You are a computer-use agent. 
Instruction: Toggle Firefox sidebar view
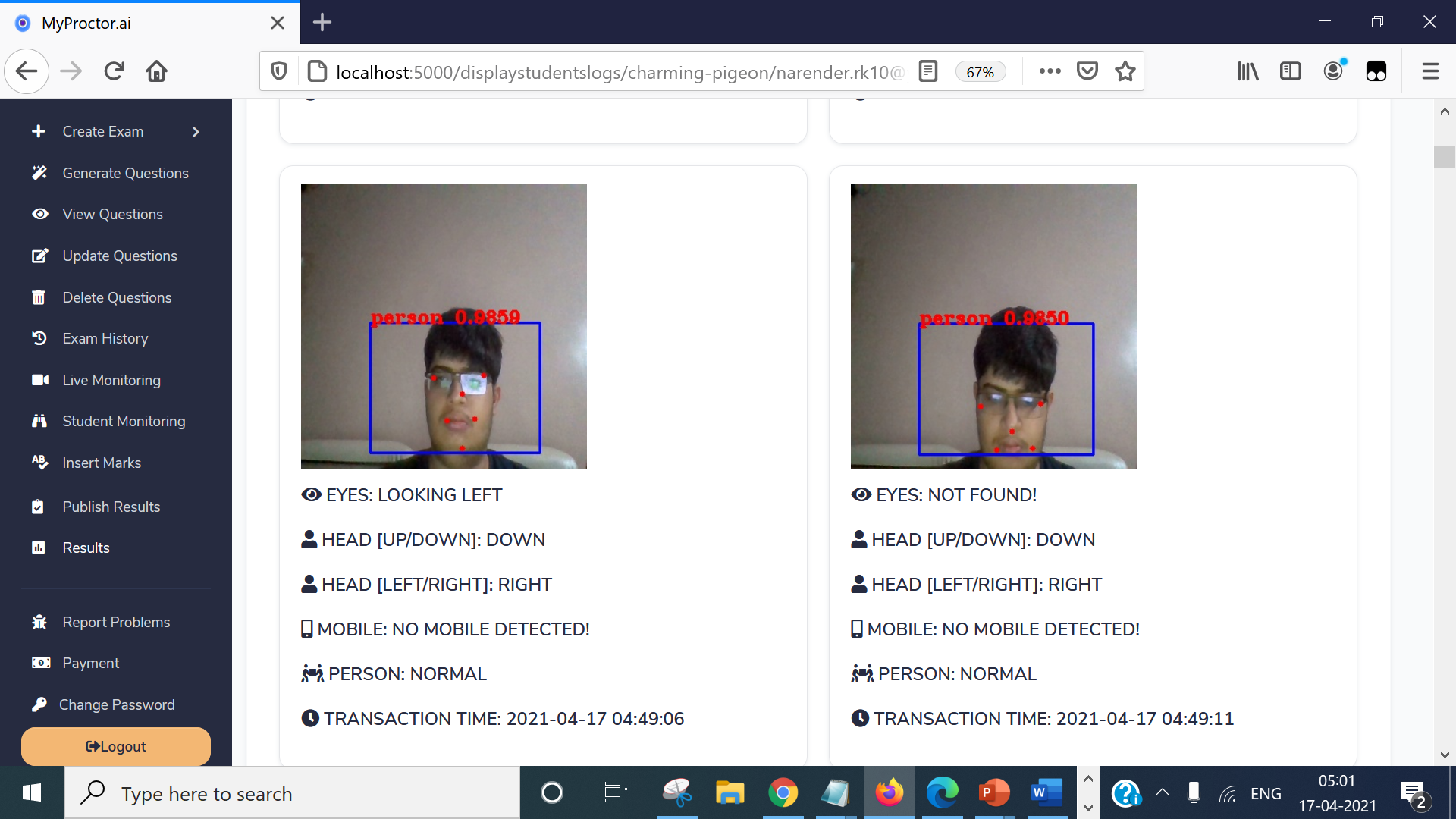click(x=1290, y=71)
